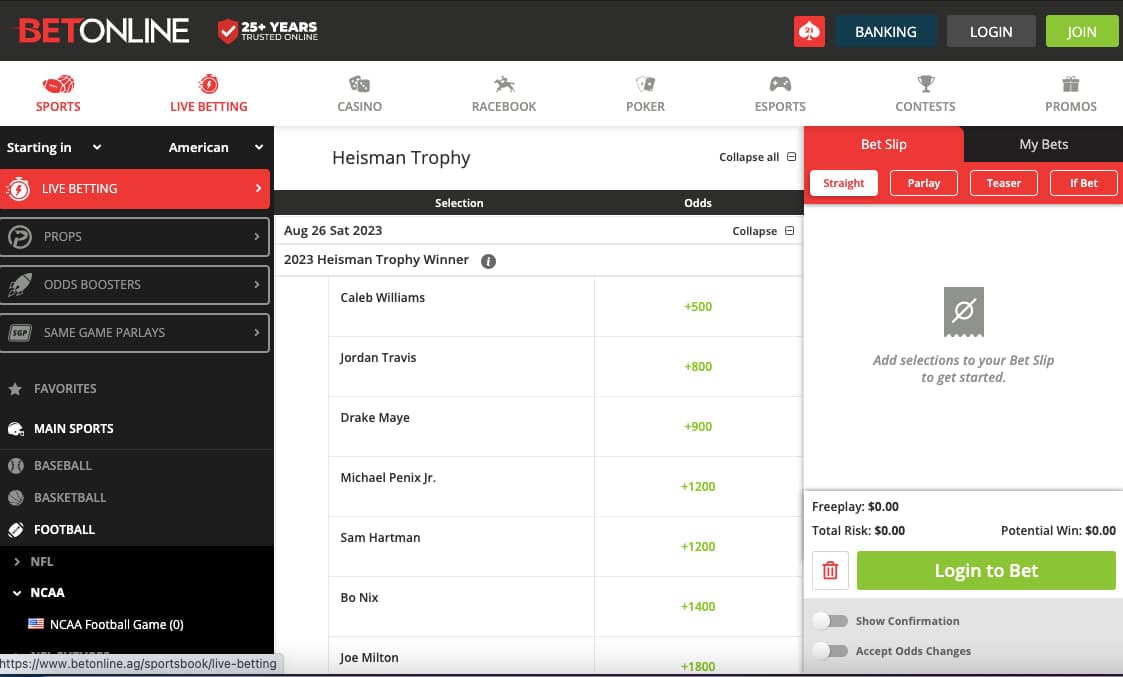1123x677 pixels.
Task: Select the Teaser bet type
Action: 1003,183
